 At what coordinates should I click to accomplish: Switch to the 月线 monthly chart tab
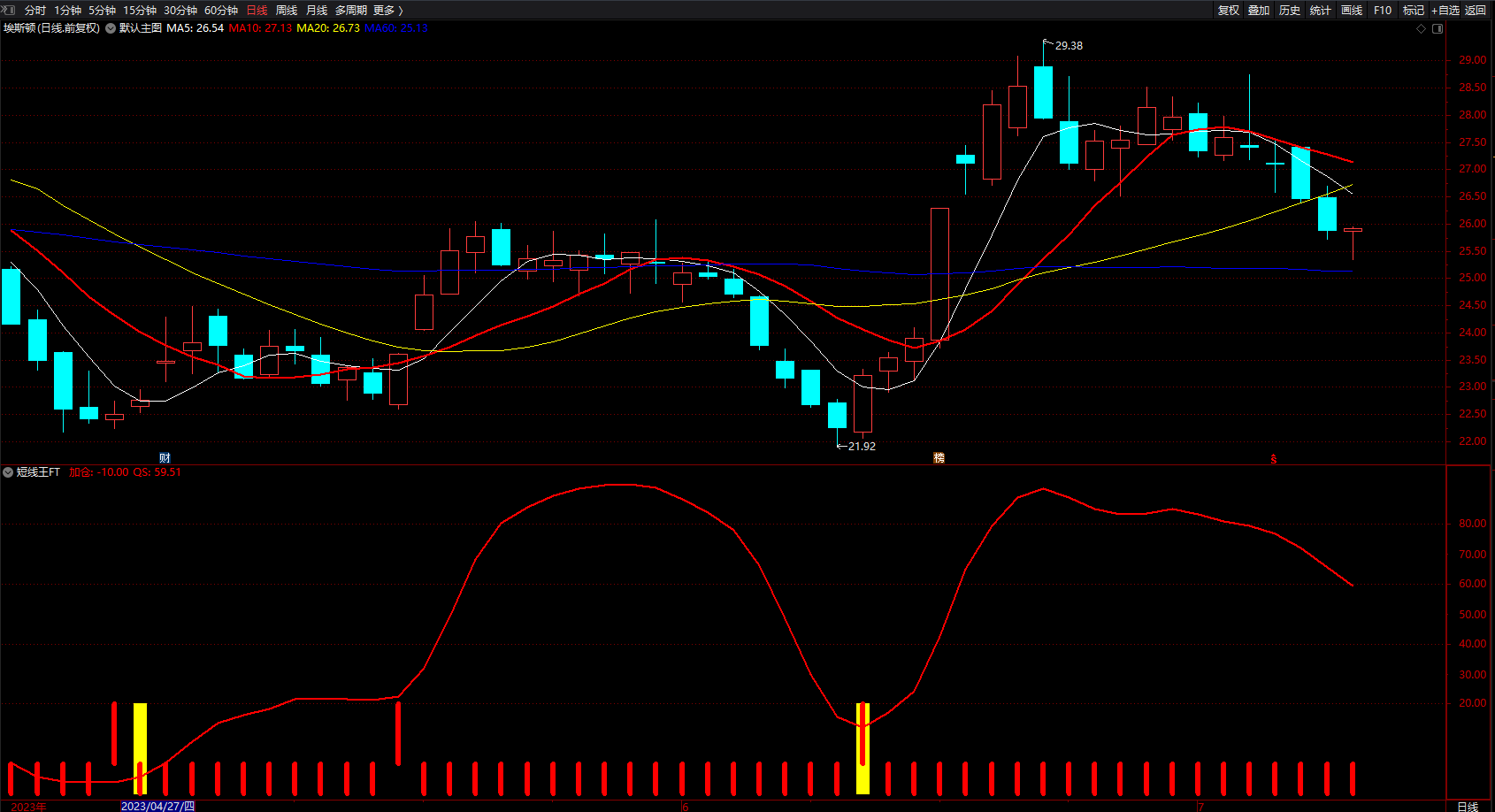[317, 11]
